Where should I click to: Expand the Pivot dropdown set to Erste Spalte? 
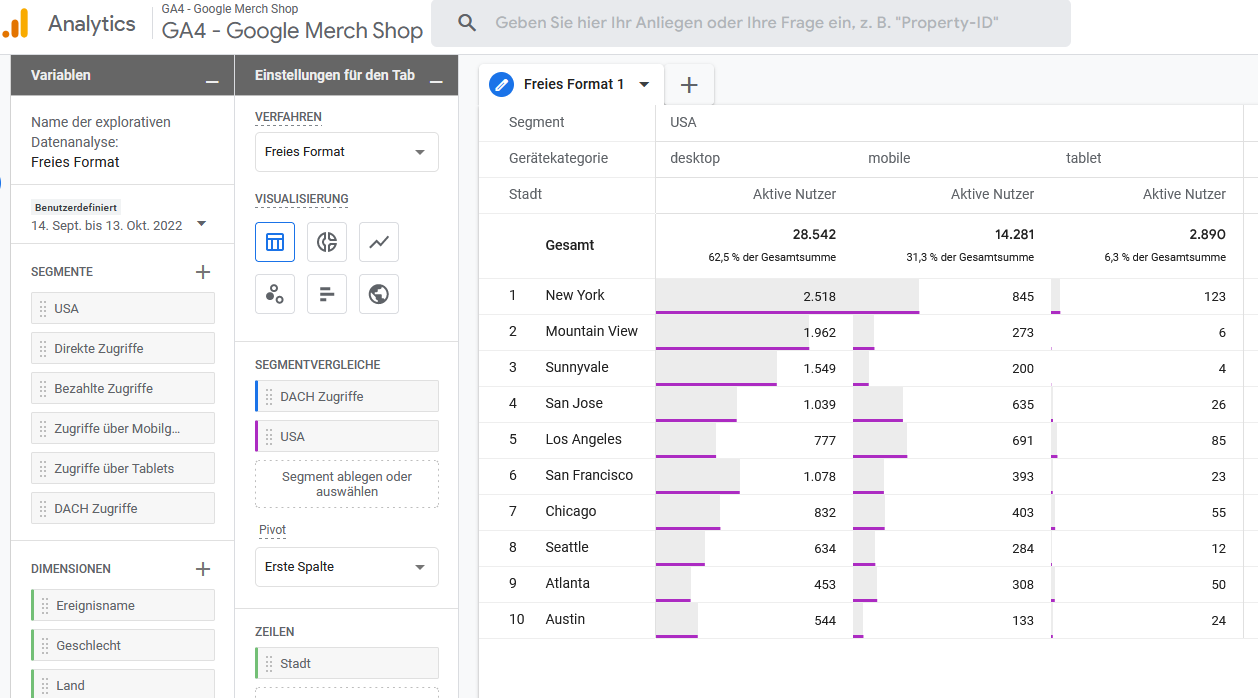[346, 567]
